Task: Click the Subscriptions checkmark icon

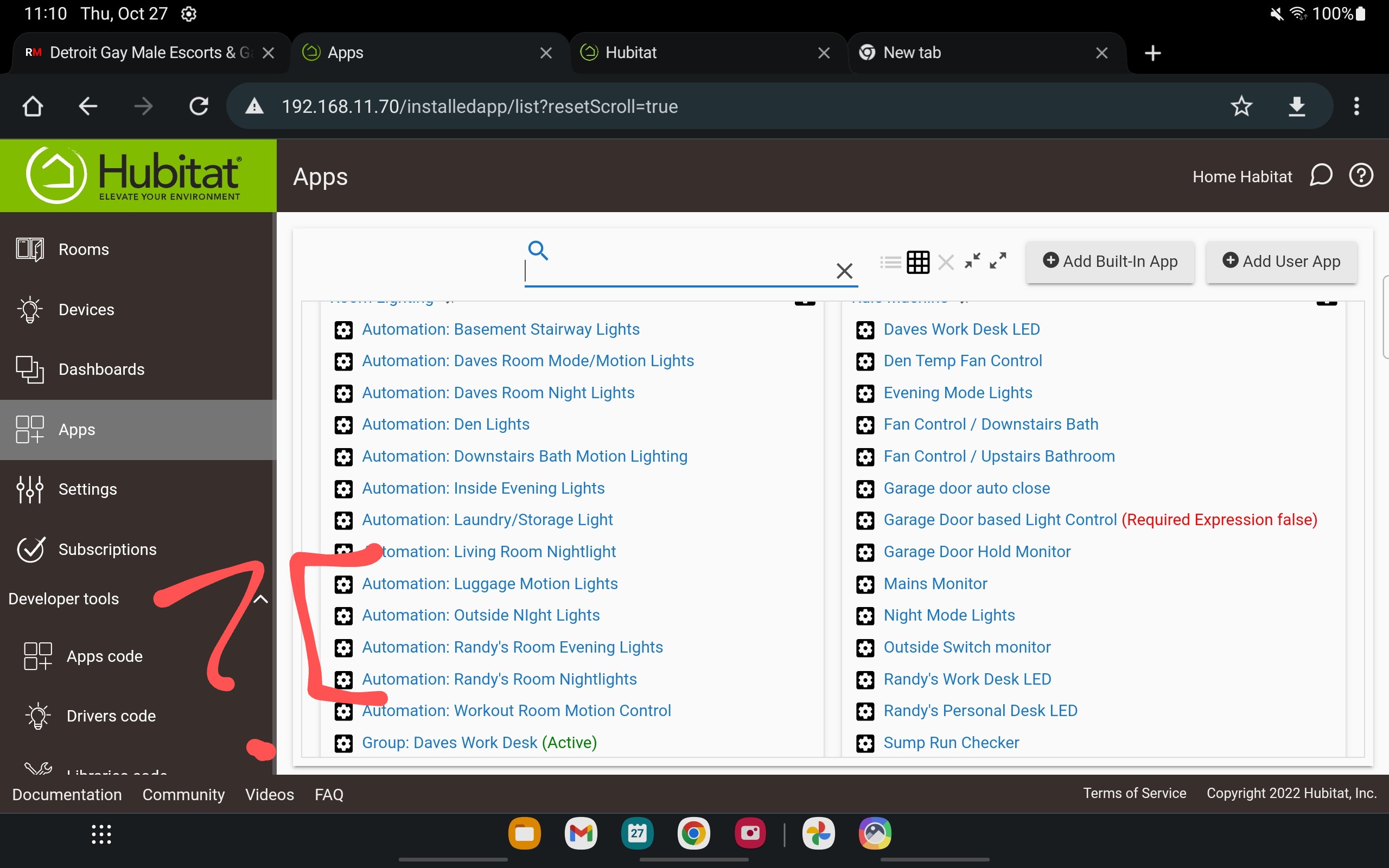Action: pos(31,549)
